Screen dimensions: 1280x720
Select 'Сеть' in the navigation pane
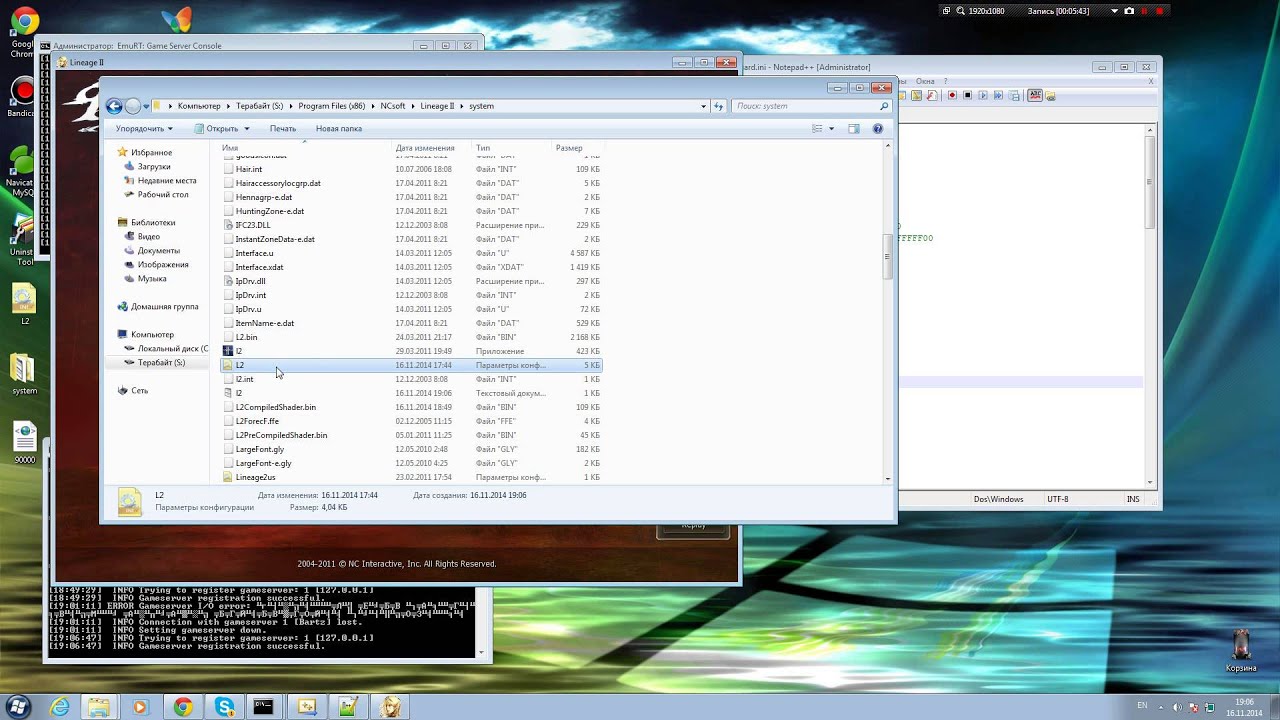(x=139, y=391)
